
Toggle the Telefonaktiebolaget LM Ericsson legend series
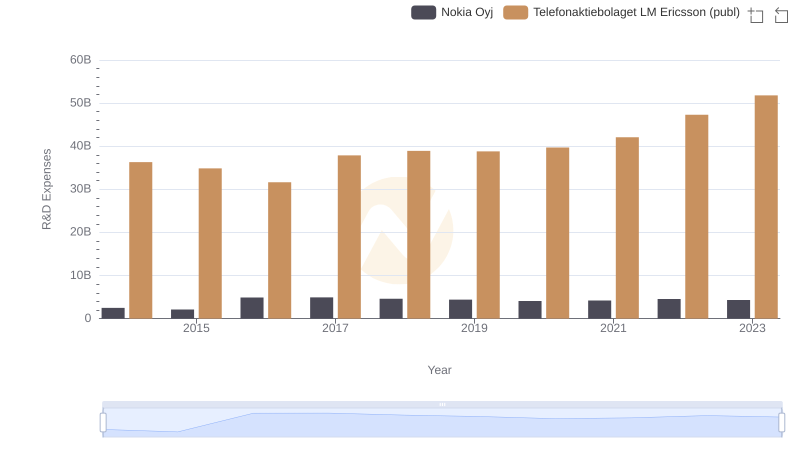(x=621, y=12)
